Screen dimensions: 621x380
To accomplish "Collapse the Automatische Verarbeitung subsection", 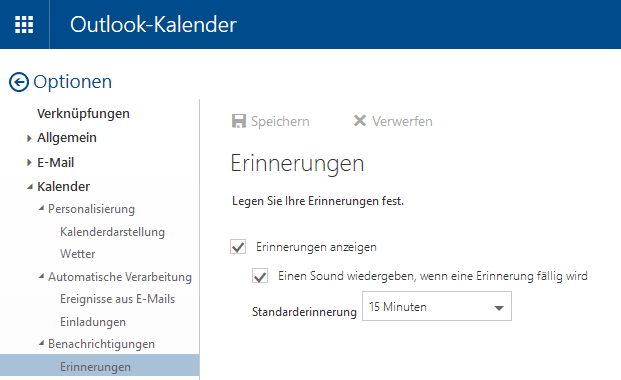I will [x=41, y=276].
